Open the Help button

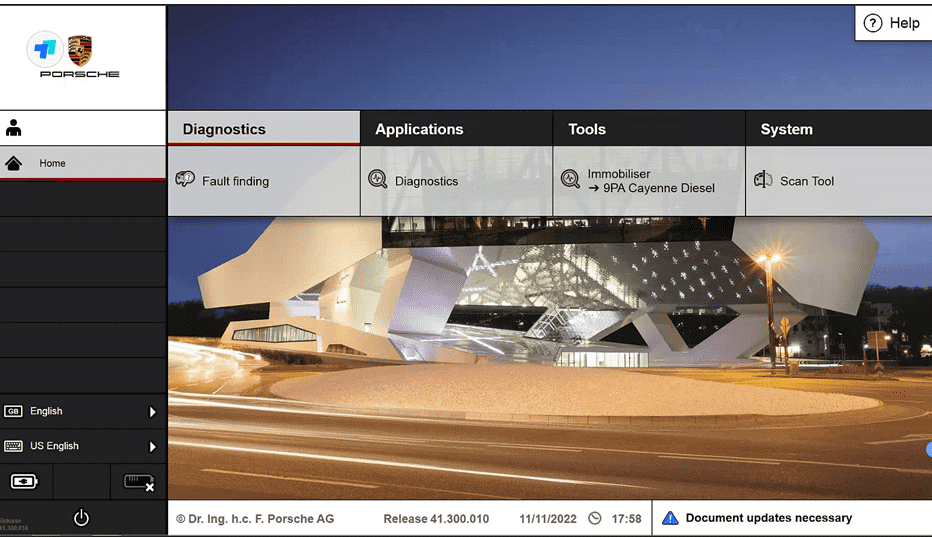coord(893,23)
